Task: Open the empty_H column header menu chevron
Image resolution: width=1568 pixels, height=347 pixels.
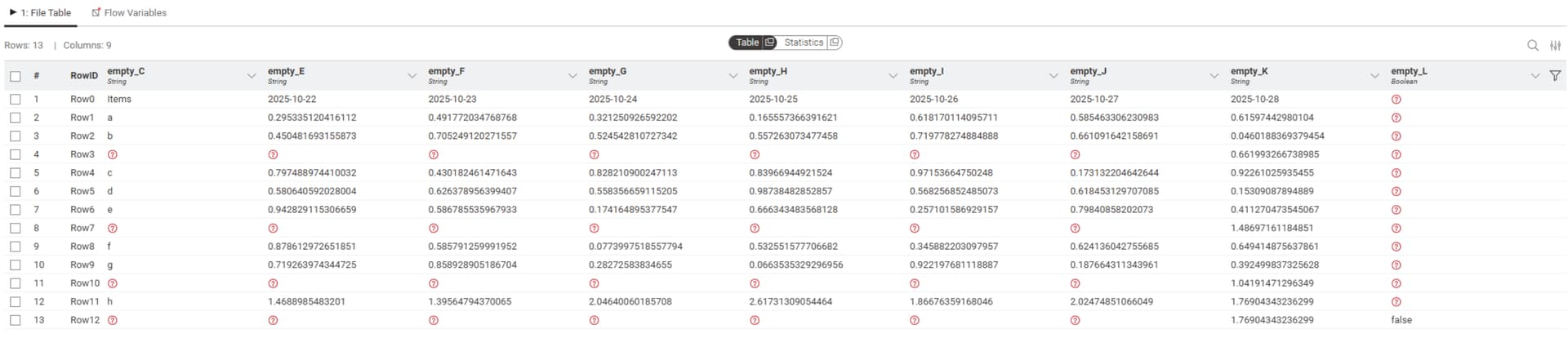Action: (x=893, y=76)
